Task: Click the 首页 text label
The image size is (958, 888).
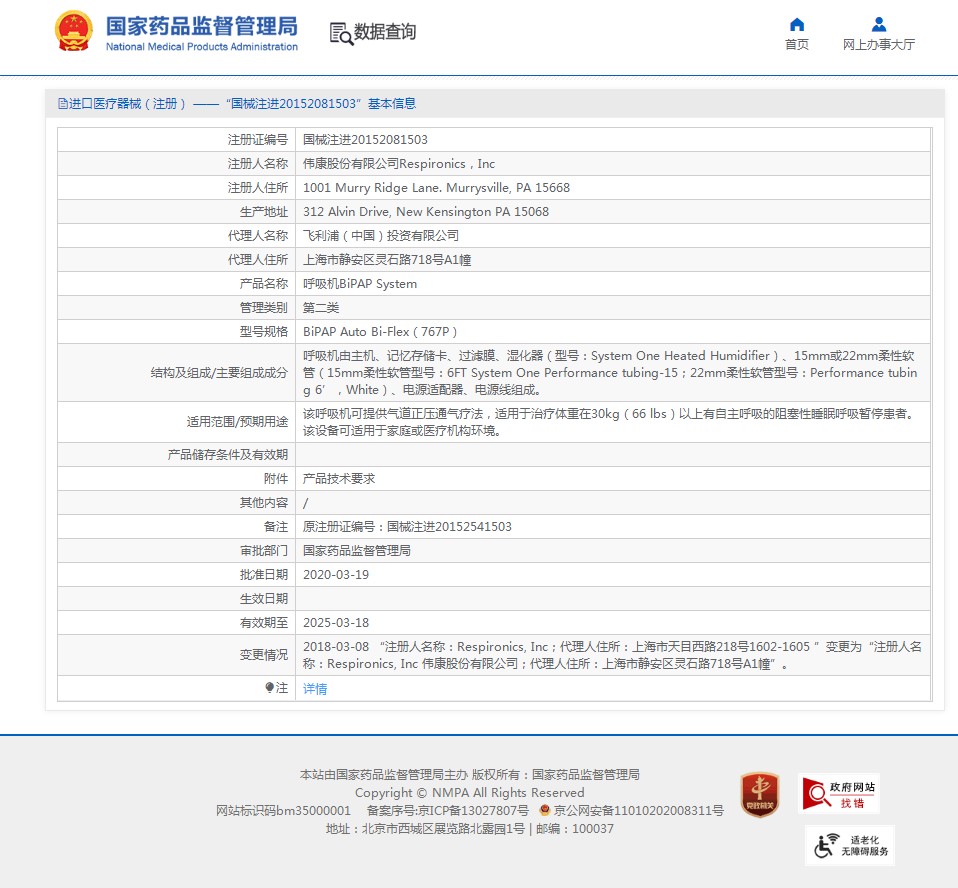Action: point(797,45)
